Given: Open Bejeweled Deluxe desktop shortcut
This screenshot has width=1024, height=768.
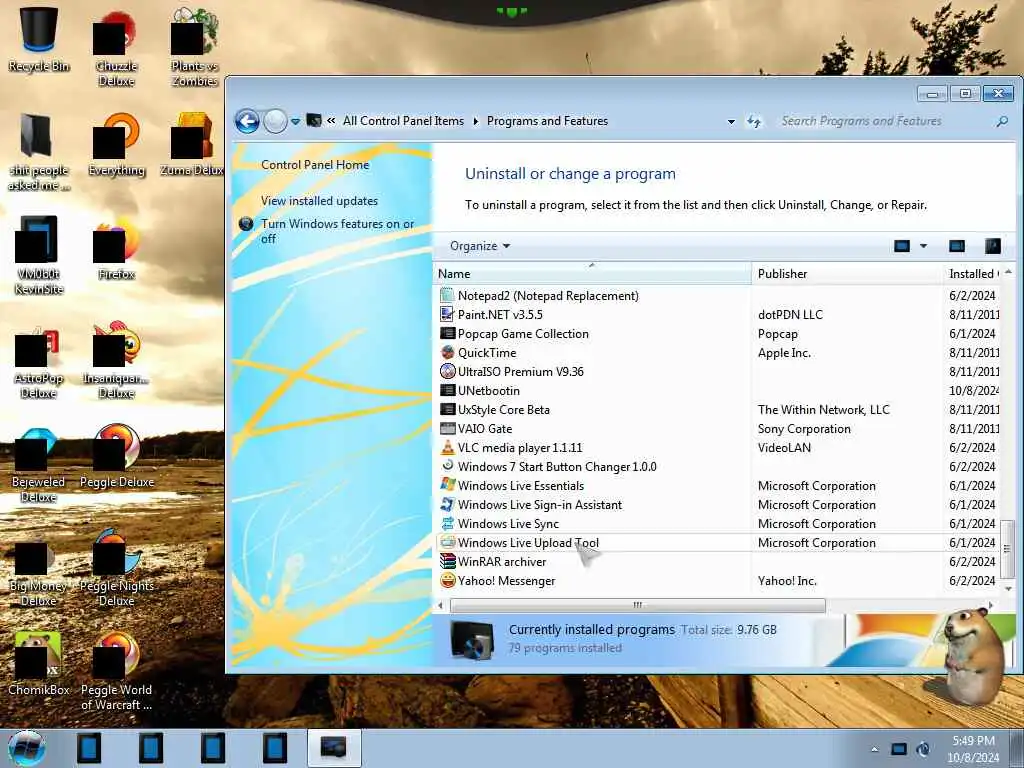Looking at the screenshot, I should point(39,464).
